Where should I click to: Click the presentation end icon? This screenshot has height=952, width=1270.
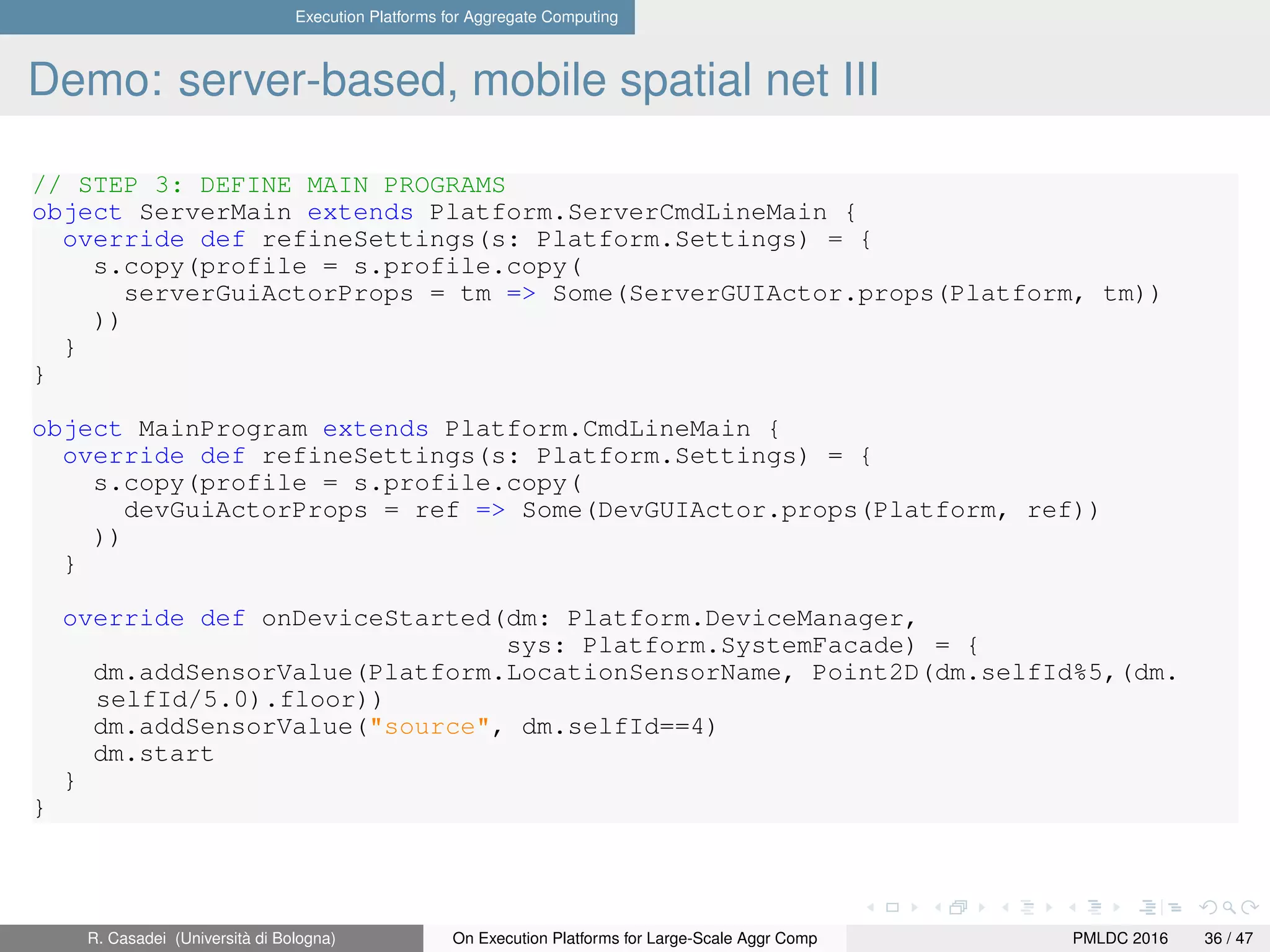coord(1175,907)
